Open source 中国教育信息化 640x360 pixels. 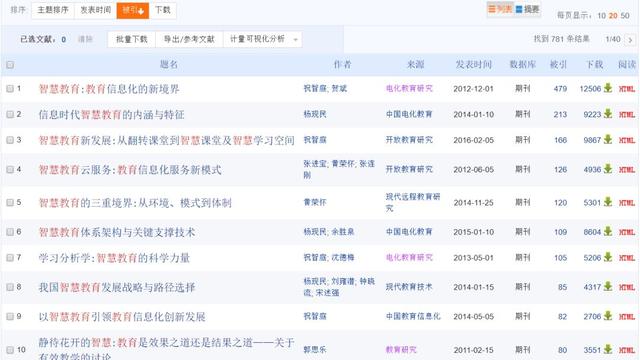tap(413, 316)
